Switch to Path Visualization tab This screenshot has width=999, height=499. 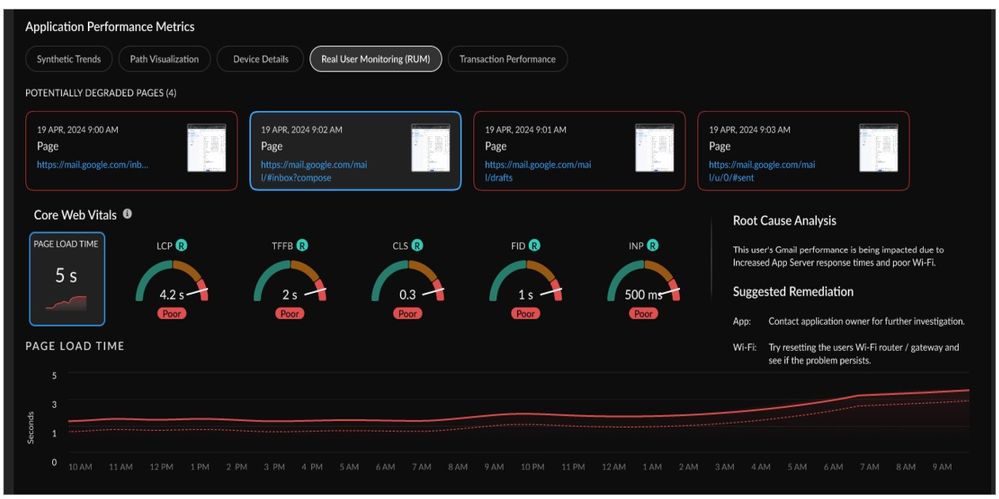tap(164, 59)
